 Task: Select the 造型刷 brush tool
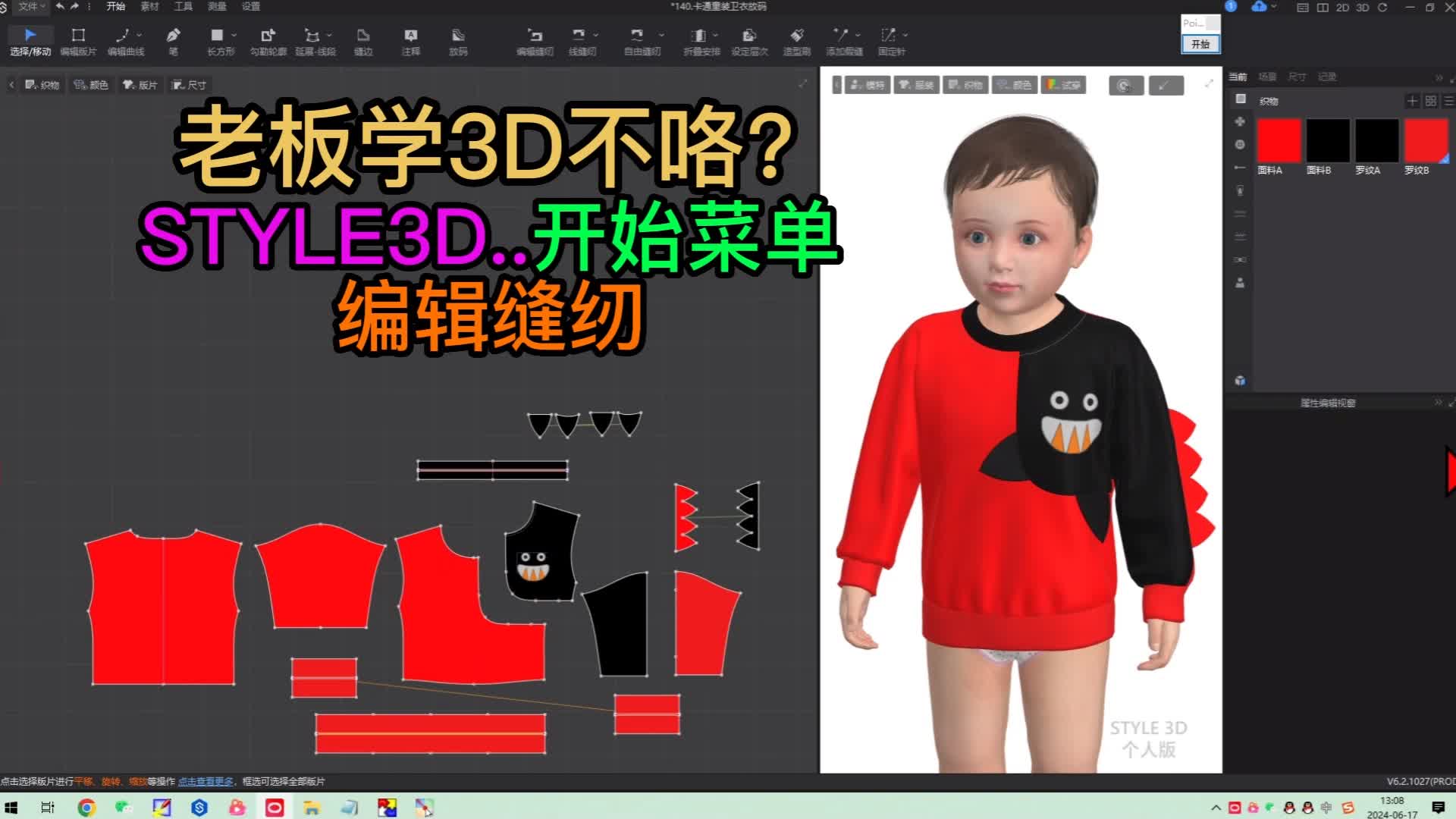click(x=796, y=42)
